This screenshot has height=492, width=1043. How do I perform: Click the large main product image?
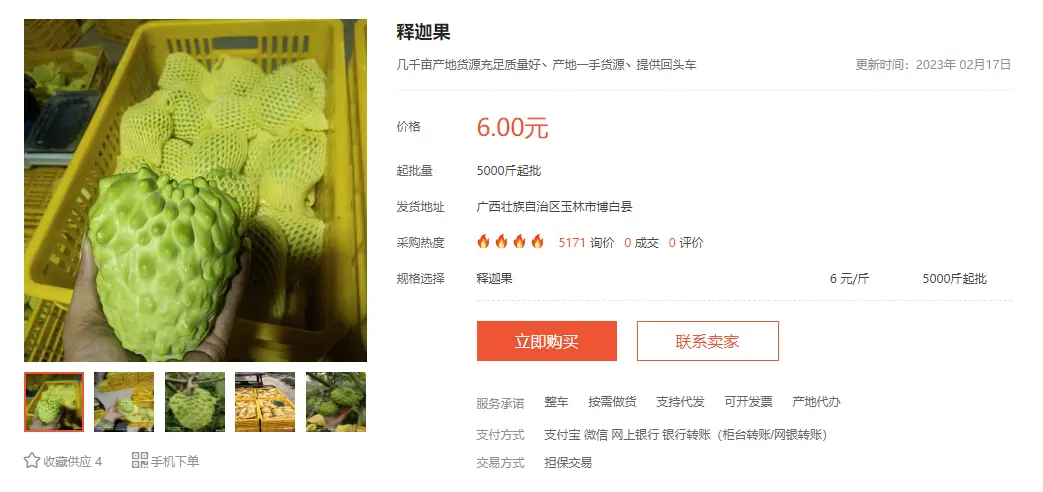pyautogui.click(x=196, y=190)
